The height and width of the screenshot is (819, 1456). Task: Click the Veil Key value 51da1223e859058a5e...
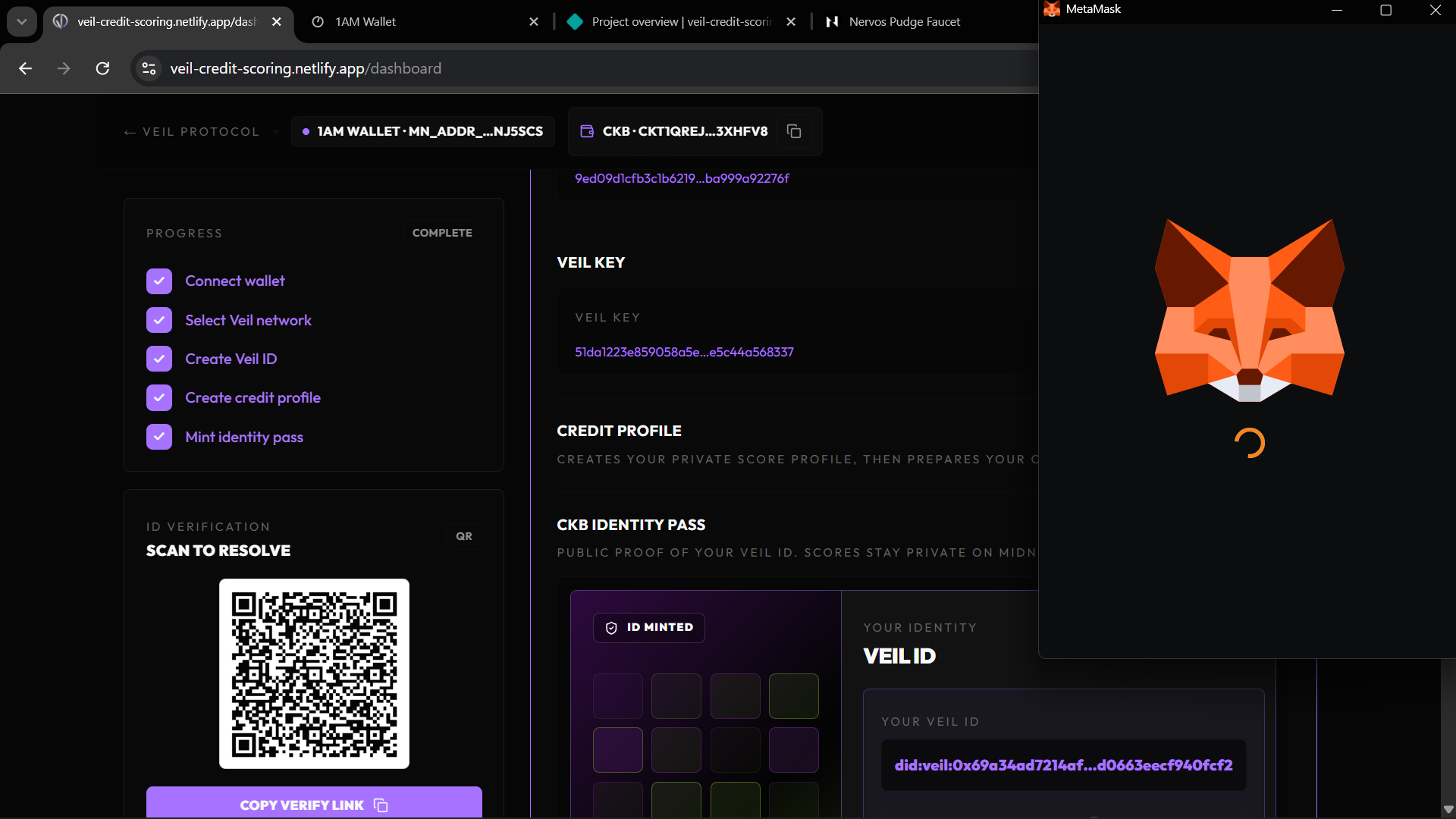coord(684,352)
